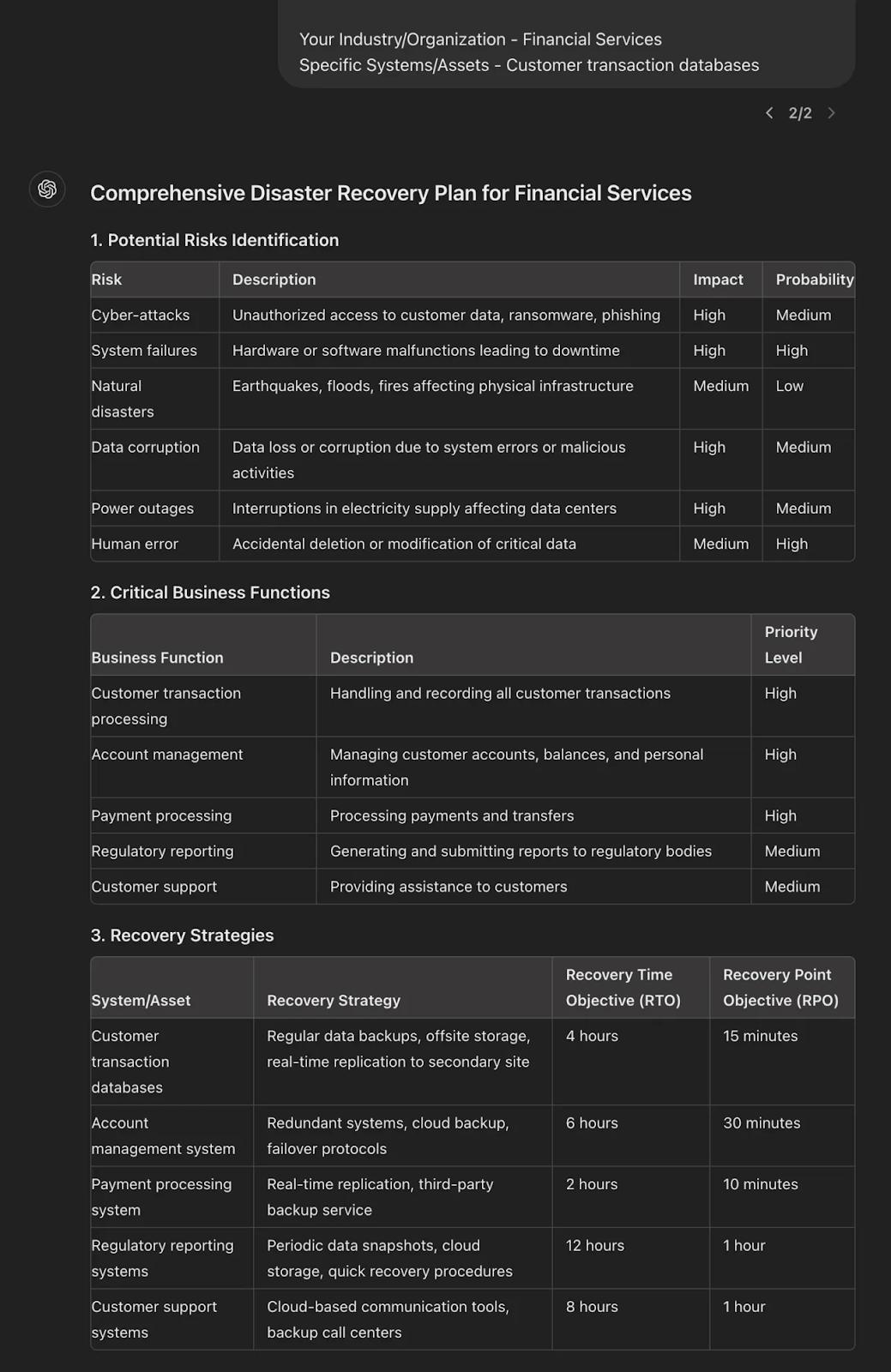Click the Recovery Point Objective (RPO) header
The width and height of the screenshot is (891, 1372).
782,988
